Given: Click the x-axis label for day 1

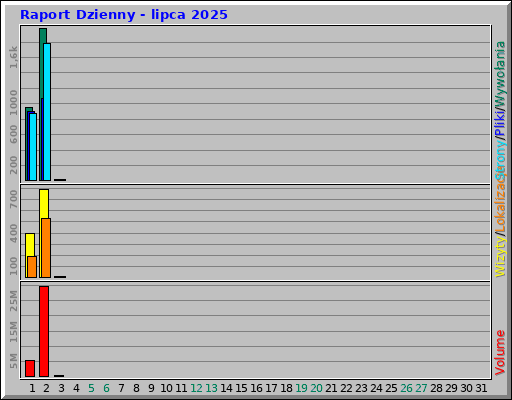Looking at the screenshot, I should click(32, 388).
